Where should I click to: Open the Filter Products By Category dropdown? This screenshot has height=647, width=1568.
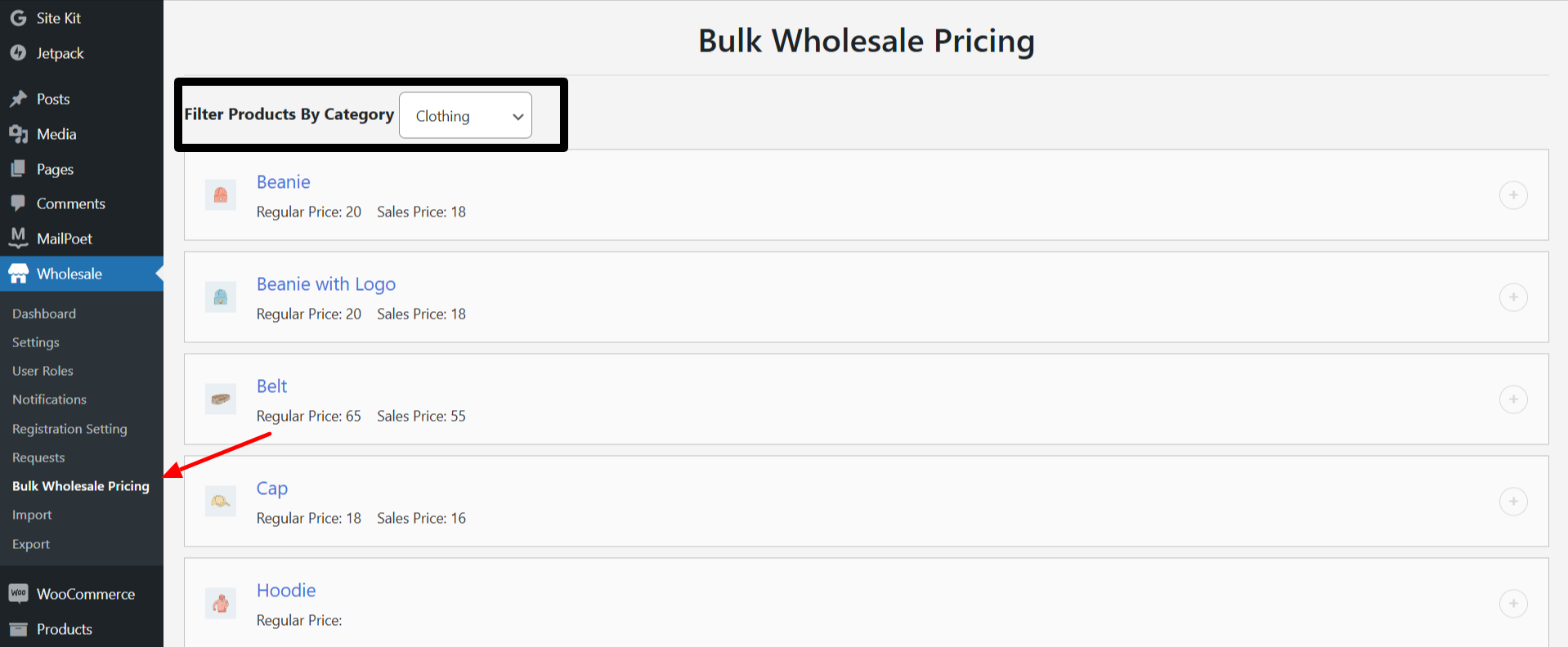point(465,115)
